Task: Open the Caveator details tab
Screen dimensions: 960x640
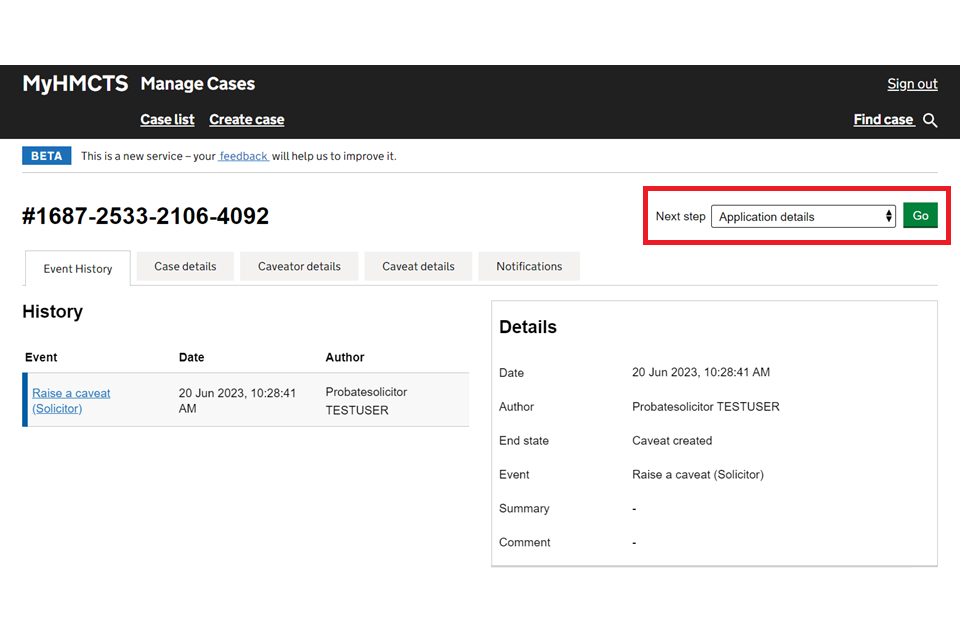Action: 299,266
